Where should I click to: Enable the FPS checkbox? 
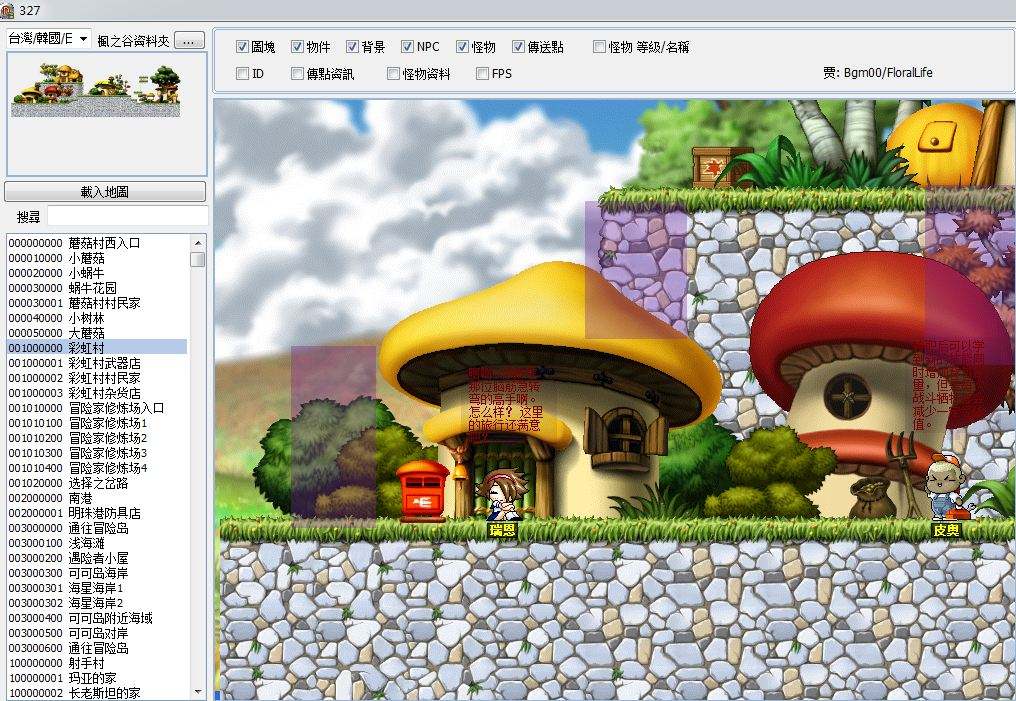pyautogui.click(x=483, y=74)
